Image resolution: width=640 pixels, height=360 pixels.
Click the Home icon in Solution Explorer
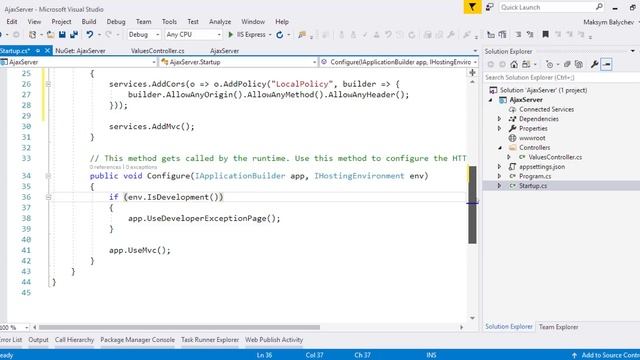pyautogui.click(x=514, y=64)
